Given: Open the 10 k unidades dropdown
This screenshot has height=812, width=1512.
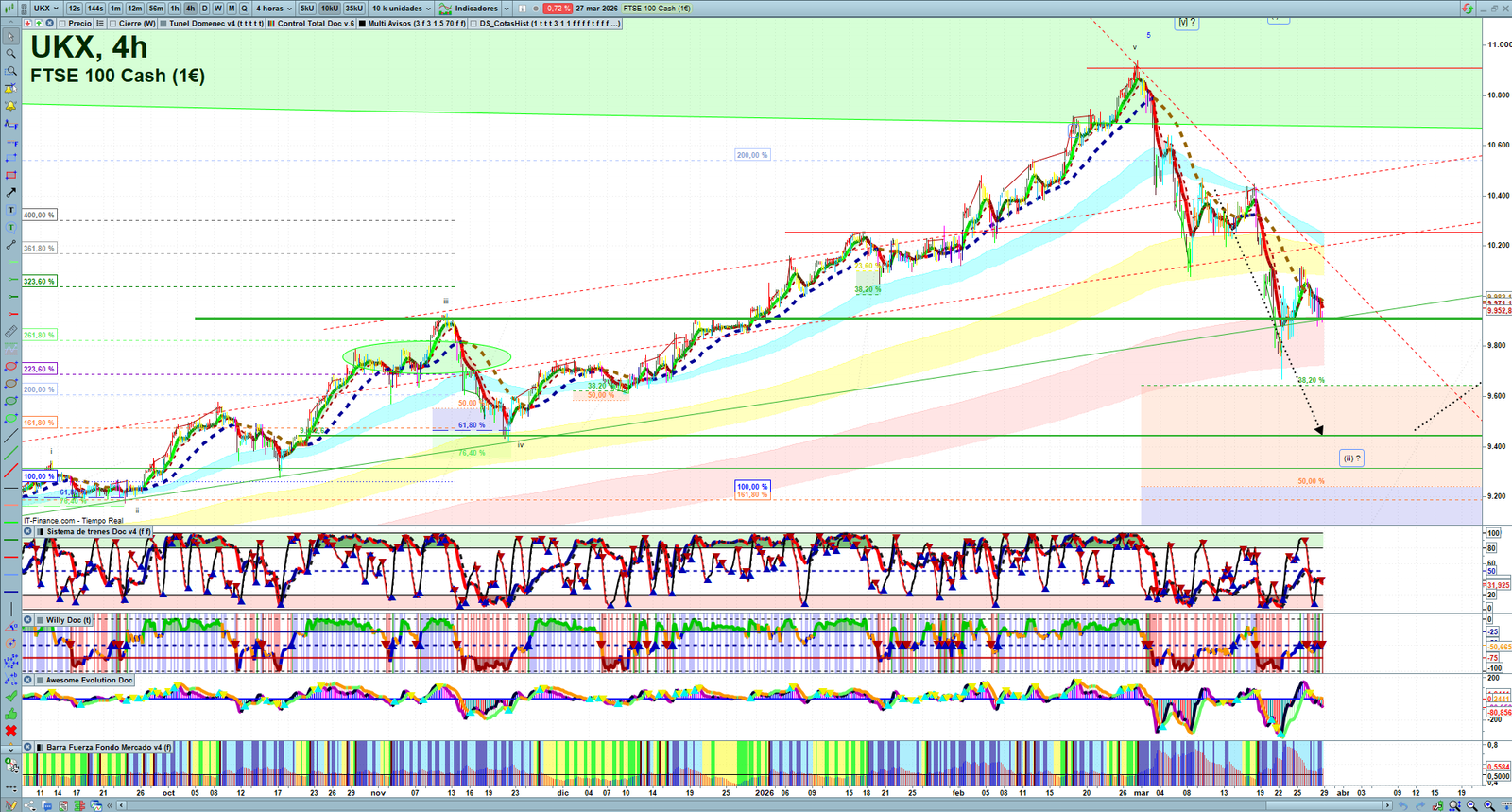Looking at the screenshot, I should pyautogui.click(x=401, y=9).
